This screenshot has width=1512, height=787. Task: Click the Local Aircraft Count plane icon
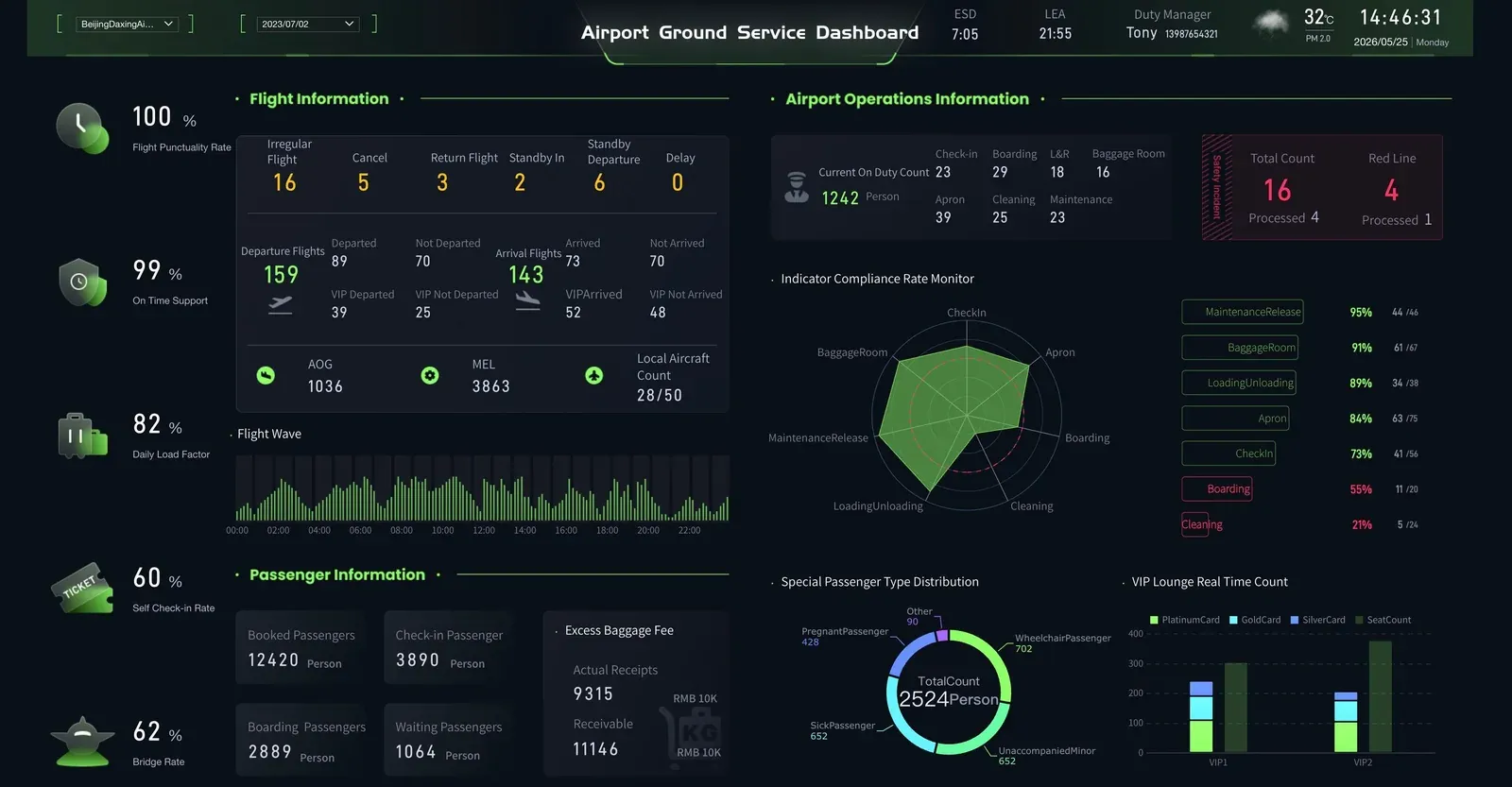[593, 375]
